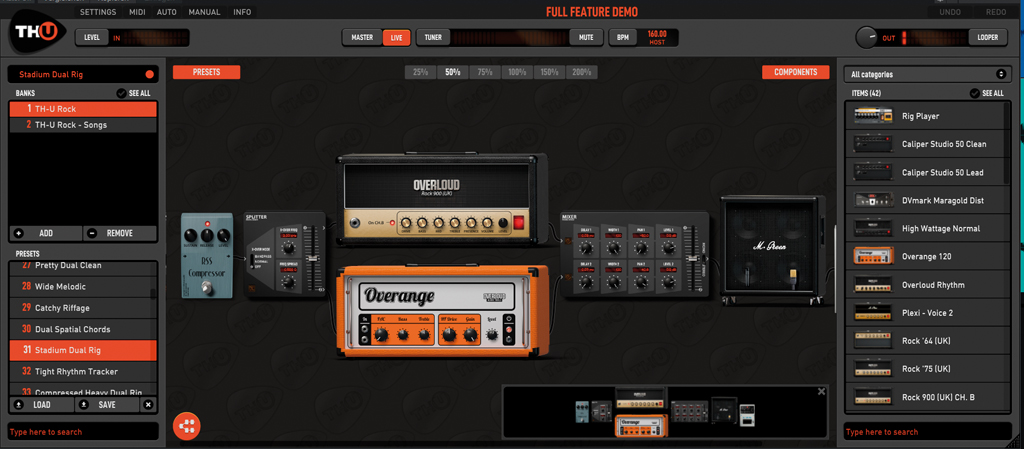Open the Manual menu
Viewport: 1024px width, 449px height.
point(204,12)
